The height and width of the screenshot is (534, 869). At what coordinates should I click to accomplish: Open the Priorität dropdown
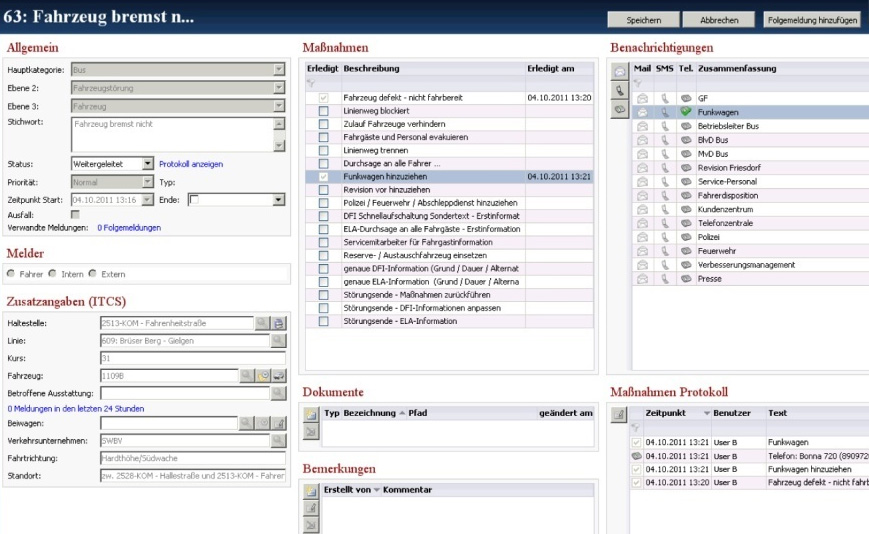(148, 182)
